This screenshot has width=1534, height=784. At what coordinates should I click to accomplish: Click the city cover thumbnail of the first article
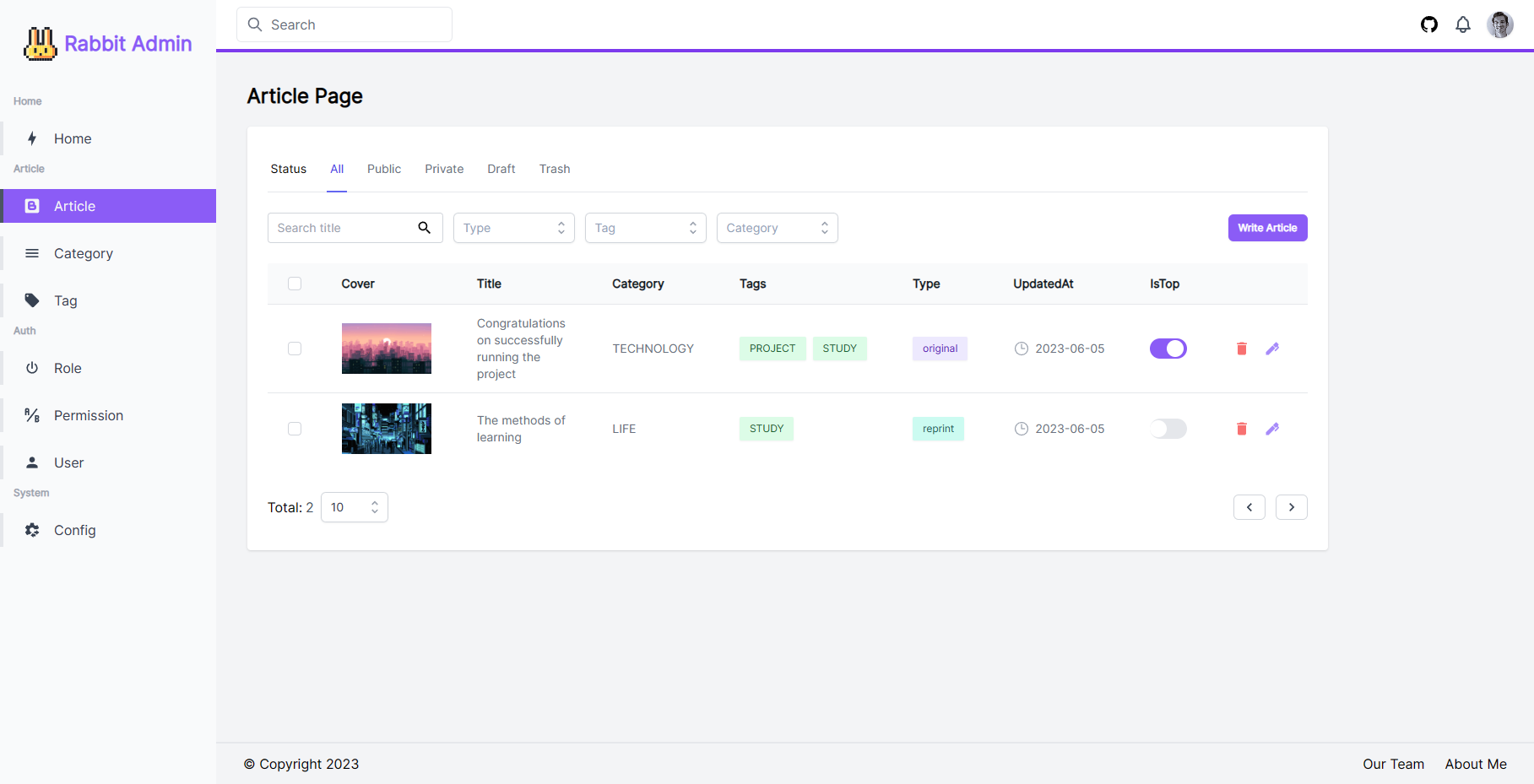[386, 348]
